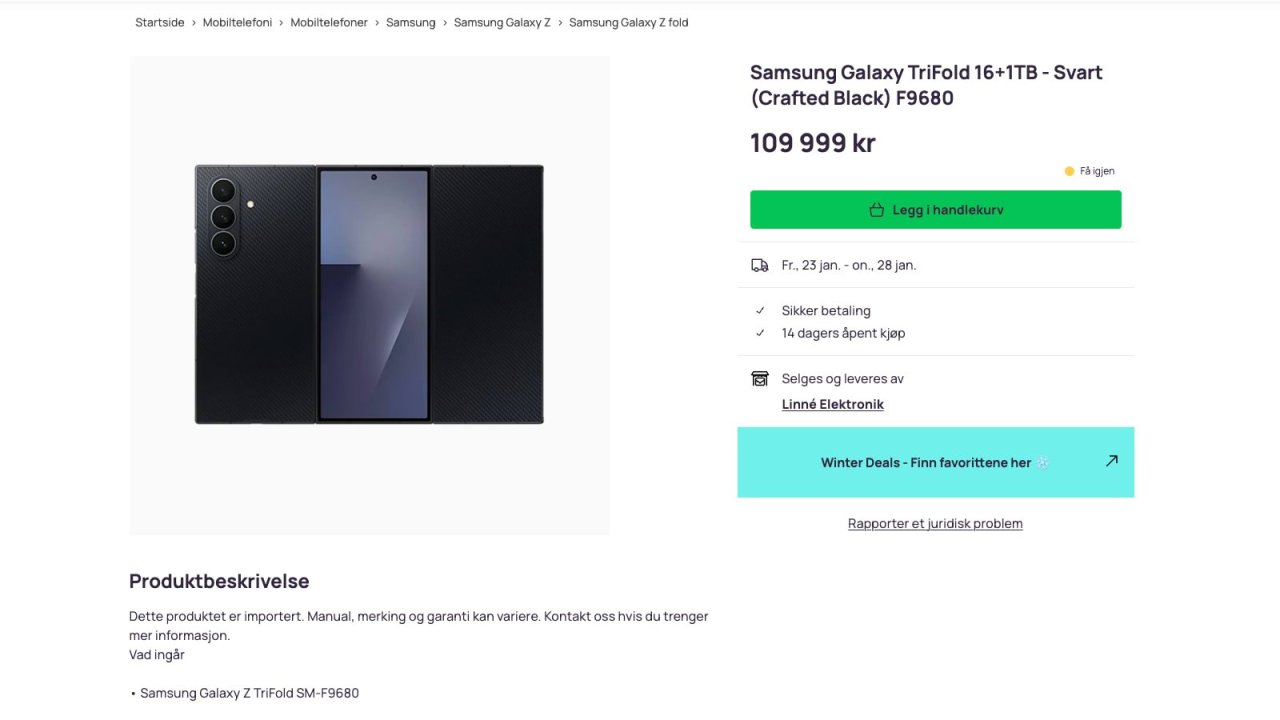Open the Mobiltelefoni breadcrumb link
The width and height of the screenshot is (1280, 720).
coord(237,22)
